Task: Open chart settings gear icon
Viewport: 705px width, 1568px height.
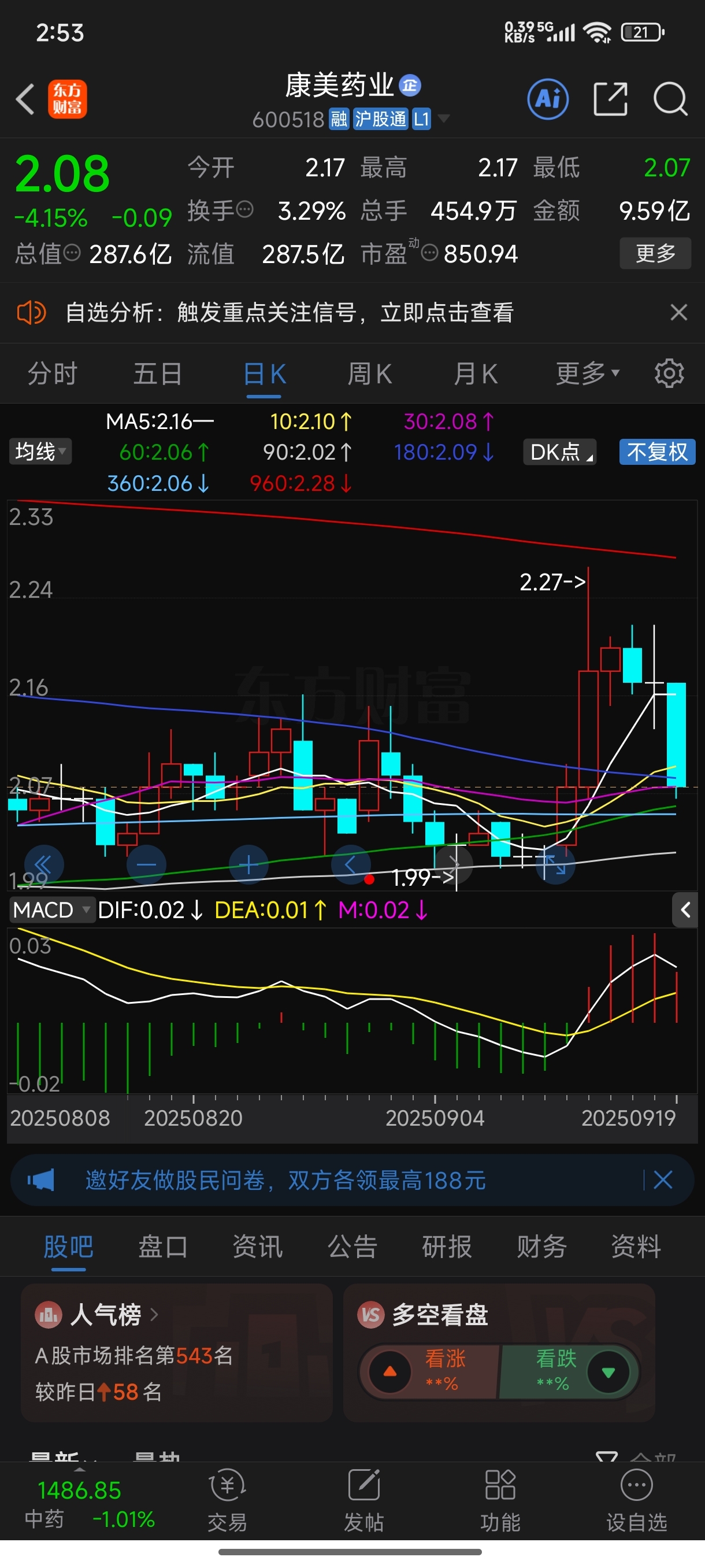Action: tap(669, 373)
